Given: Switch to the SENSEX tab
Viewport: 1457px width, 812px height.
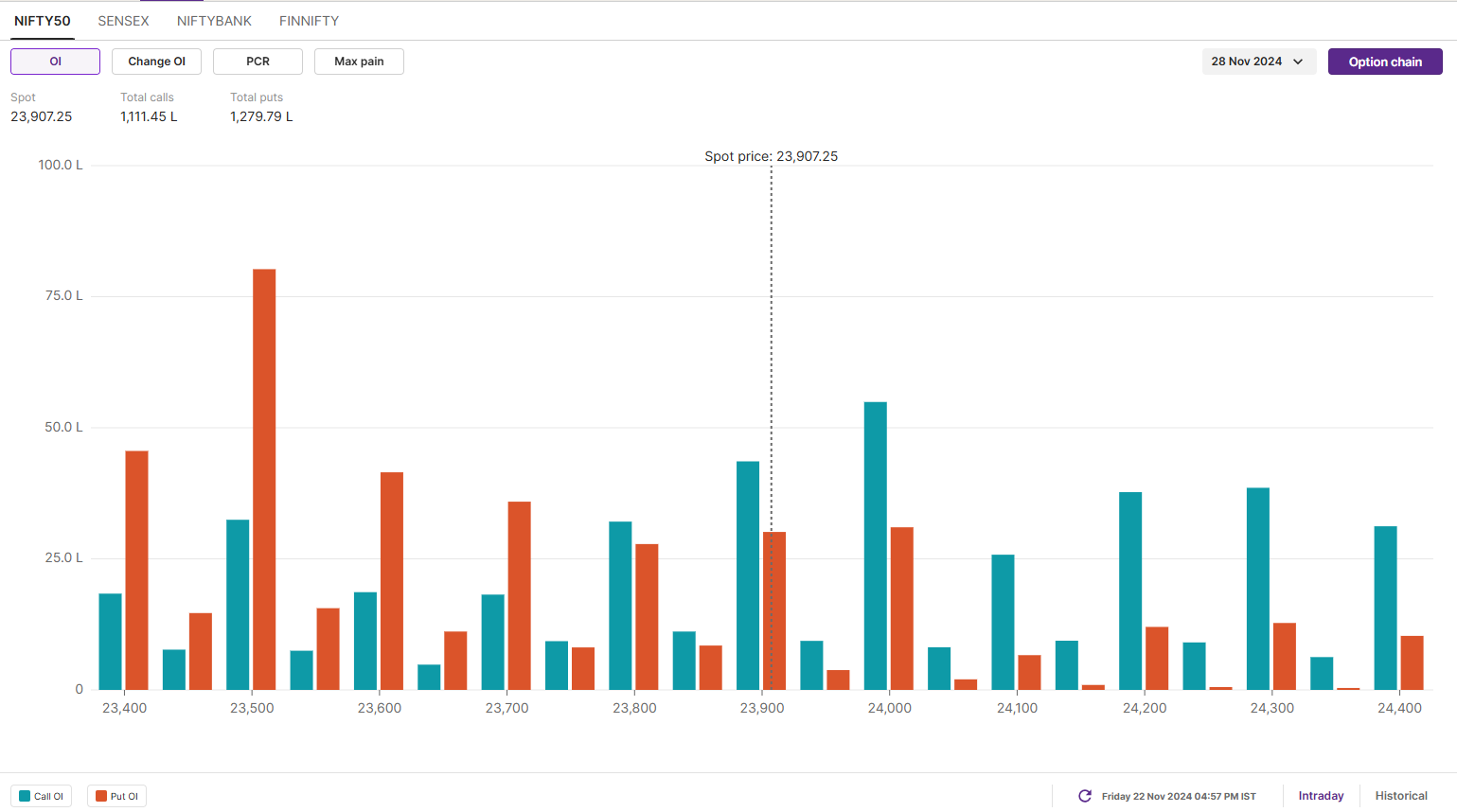Looking at the screenshot, I should (x=123, y=21).
